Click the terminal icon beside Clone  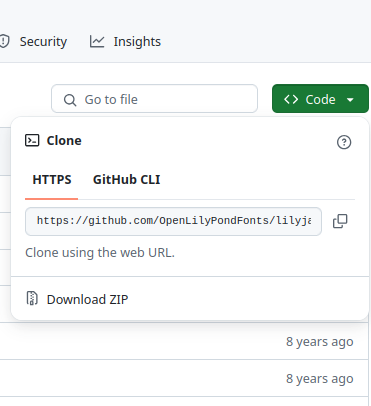coord(32,141)
